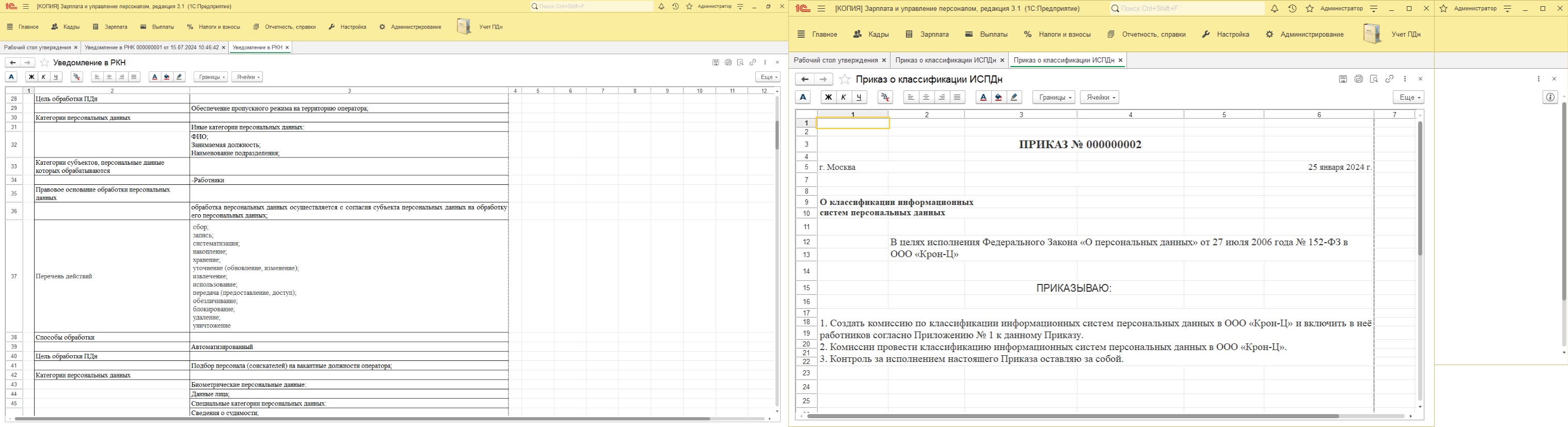Toggle bold Ж in Уведомление в РКН toolbar
Image resolution: width=1568 pixels, height=427 pixels.
(31, 77)
